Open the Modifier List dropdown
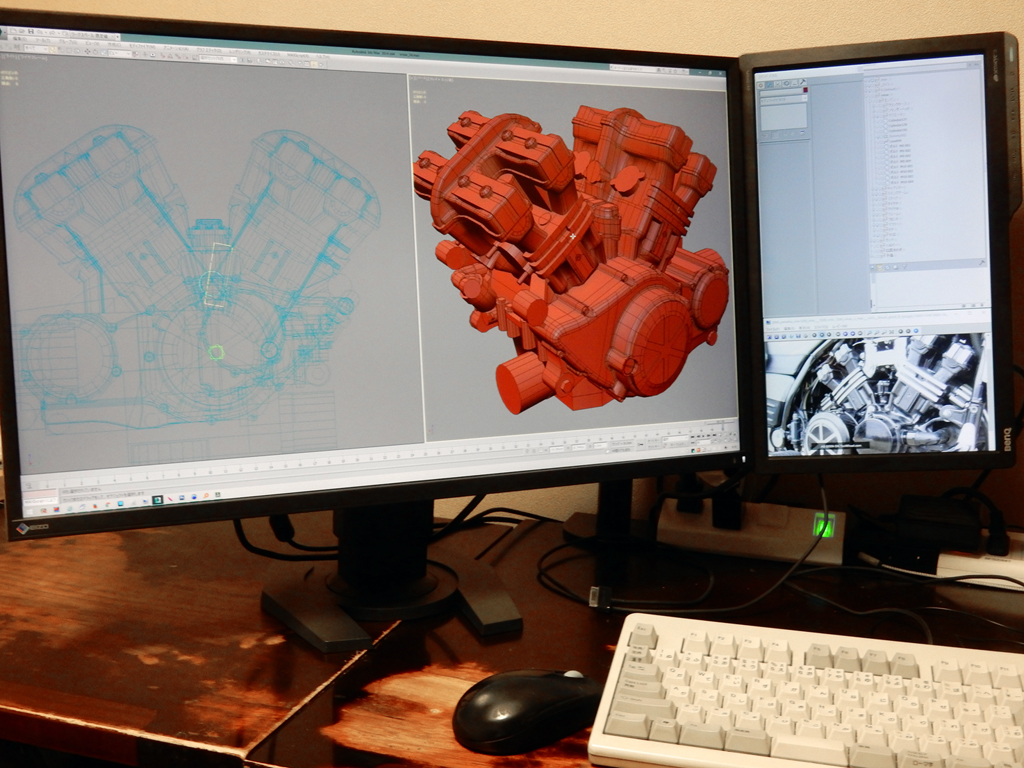The width and height of the screenshot is (1024, 768). click(784, 99)
